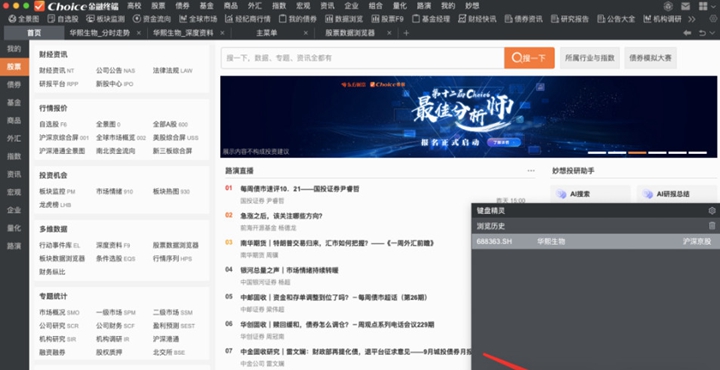Image resolution: width=720 pixels, height=370 pixels.
Task: Open the 资金流向 toolbar item
Action: [x=152, y=19]
